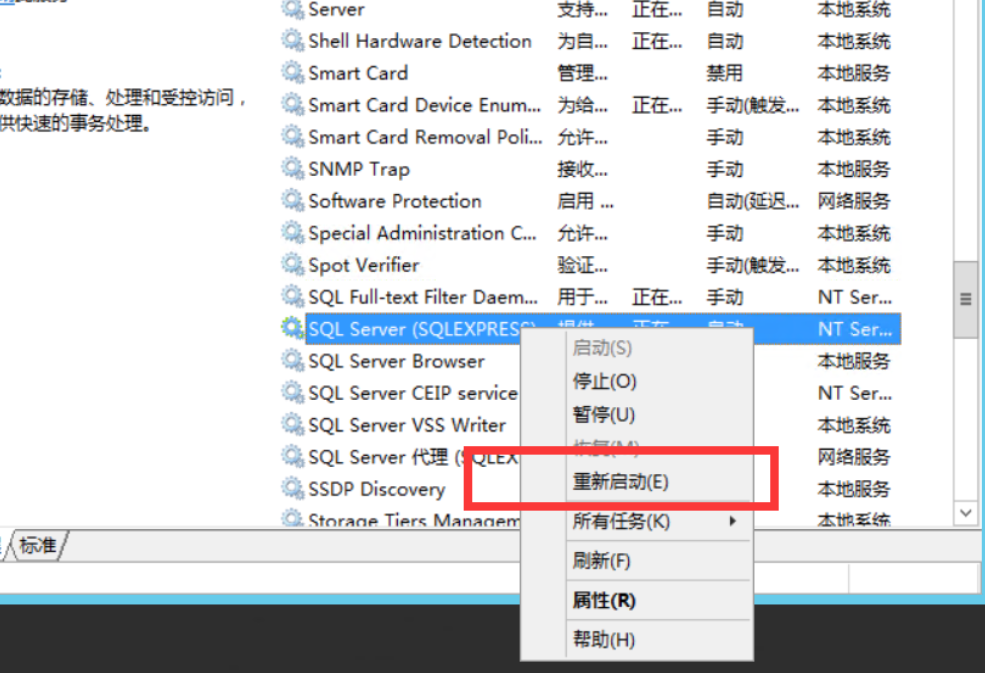Image resolution: width=985 pixels, height=673 pixels.
Task: Click the SQL Server (SQLEXPRESS) service icon
Action: pos(292,328)
